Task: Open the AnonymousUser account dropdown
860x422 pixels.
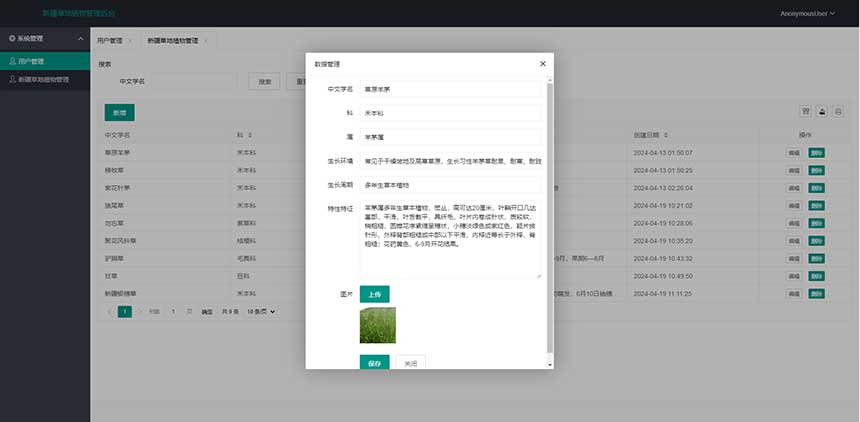Action: click(808, 14)
